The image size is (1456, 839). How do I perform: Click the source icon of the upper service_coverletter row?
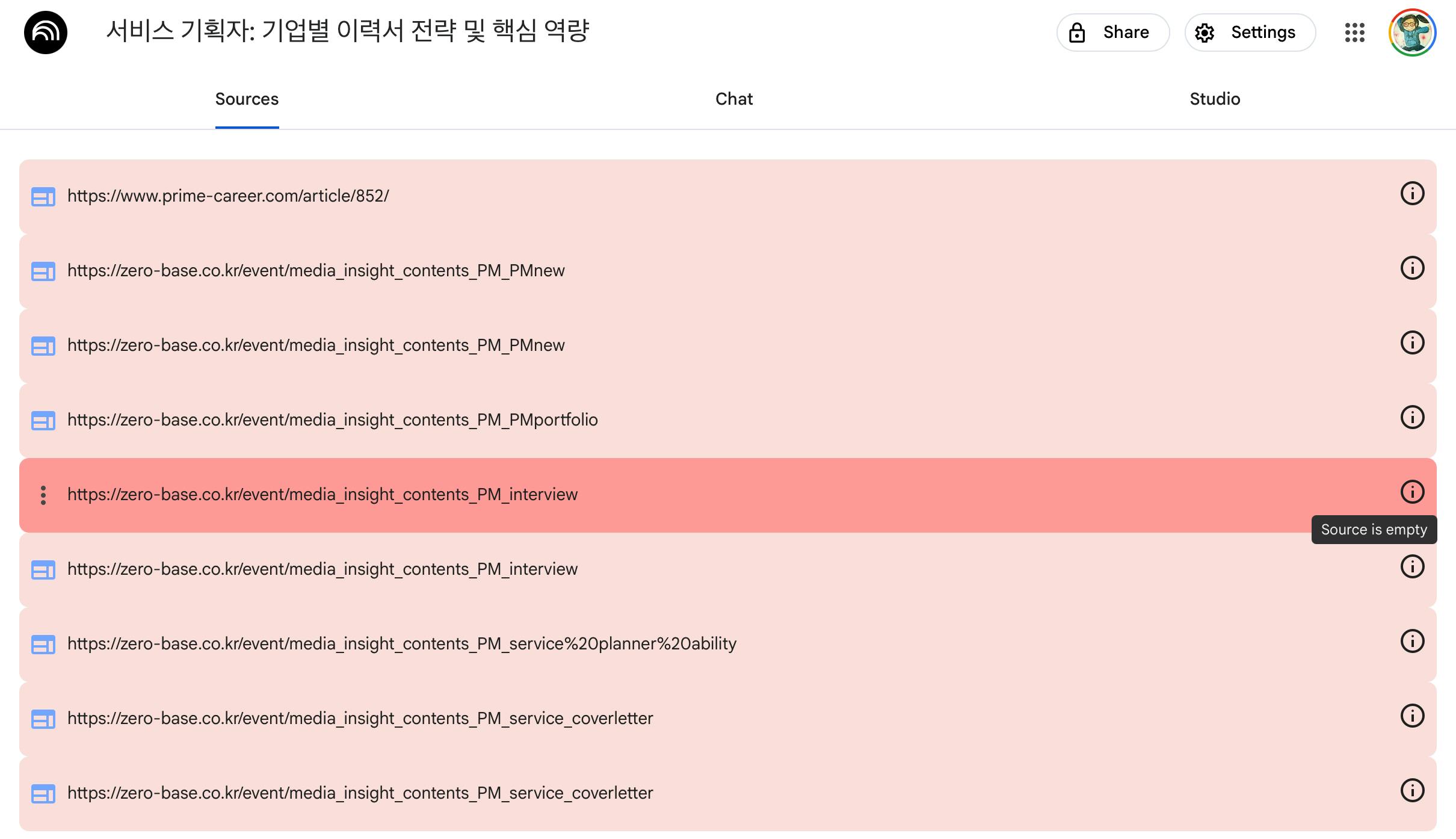[x=43, y=719]
